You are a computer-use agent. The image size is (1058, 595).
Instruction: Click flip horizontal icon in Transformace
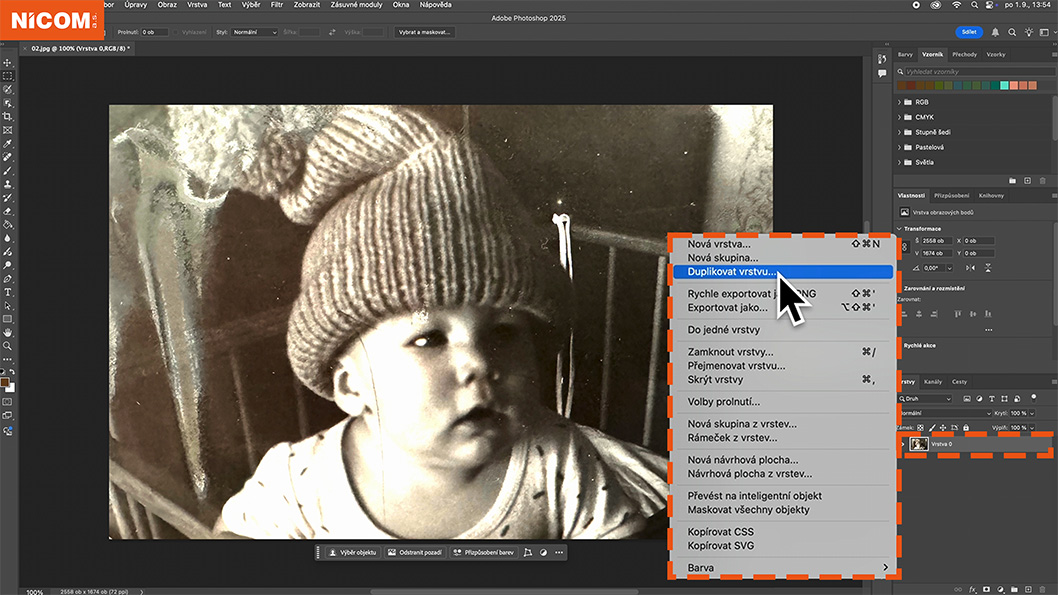[x=972, y=268]
